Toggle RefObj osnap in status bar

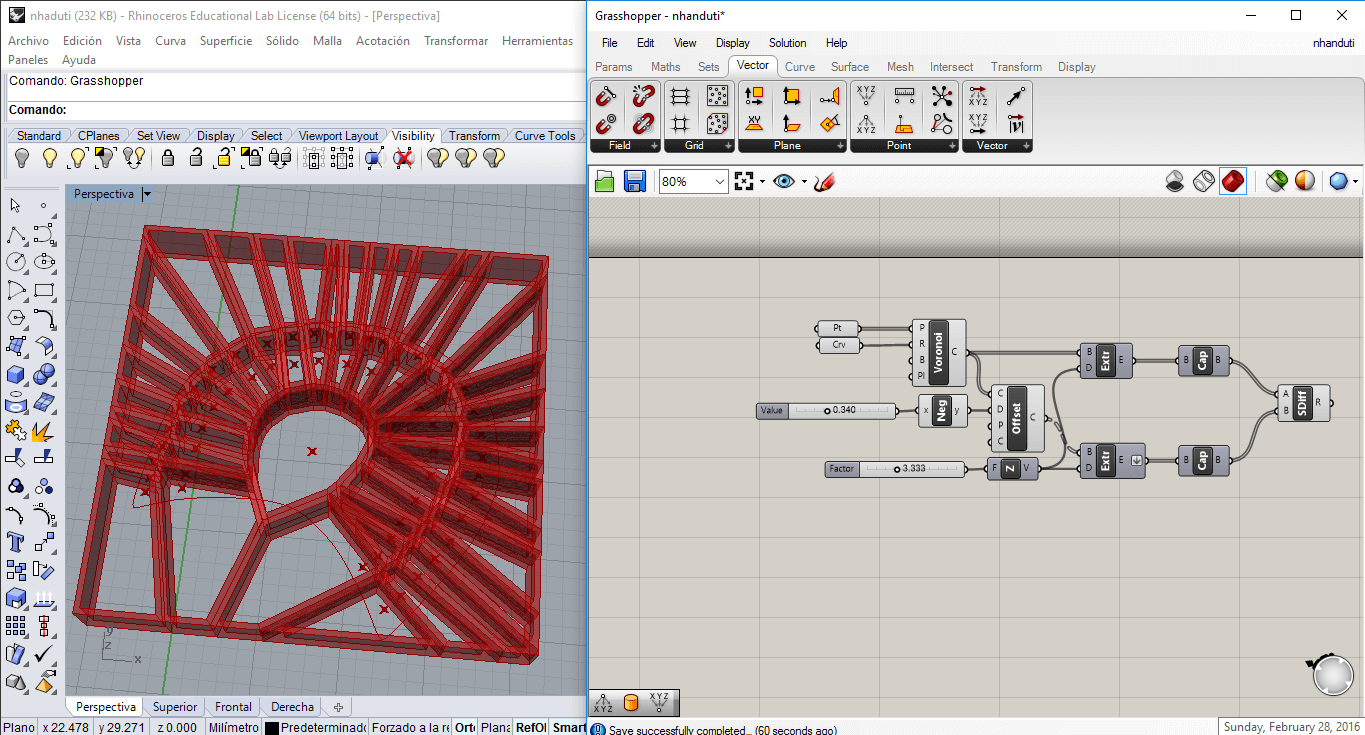coord(530,728)
